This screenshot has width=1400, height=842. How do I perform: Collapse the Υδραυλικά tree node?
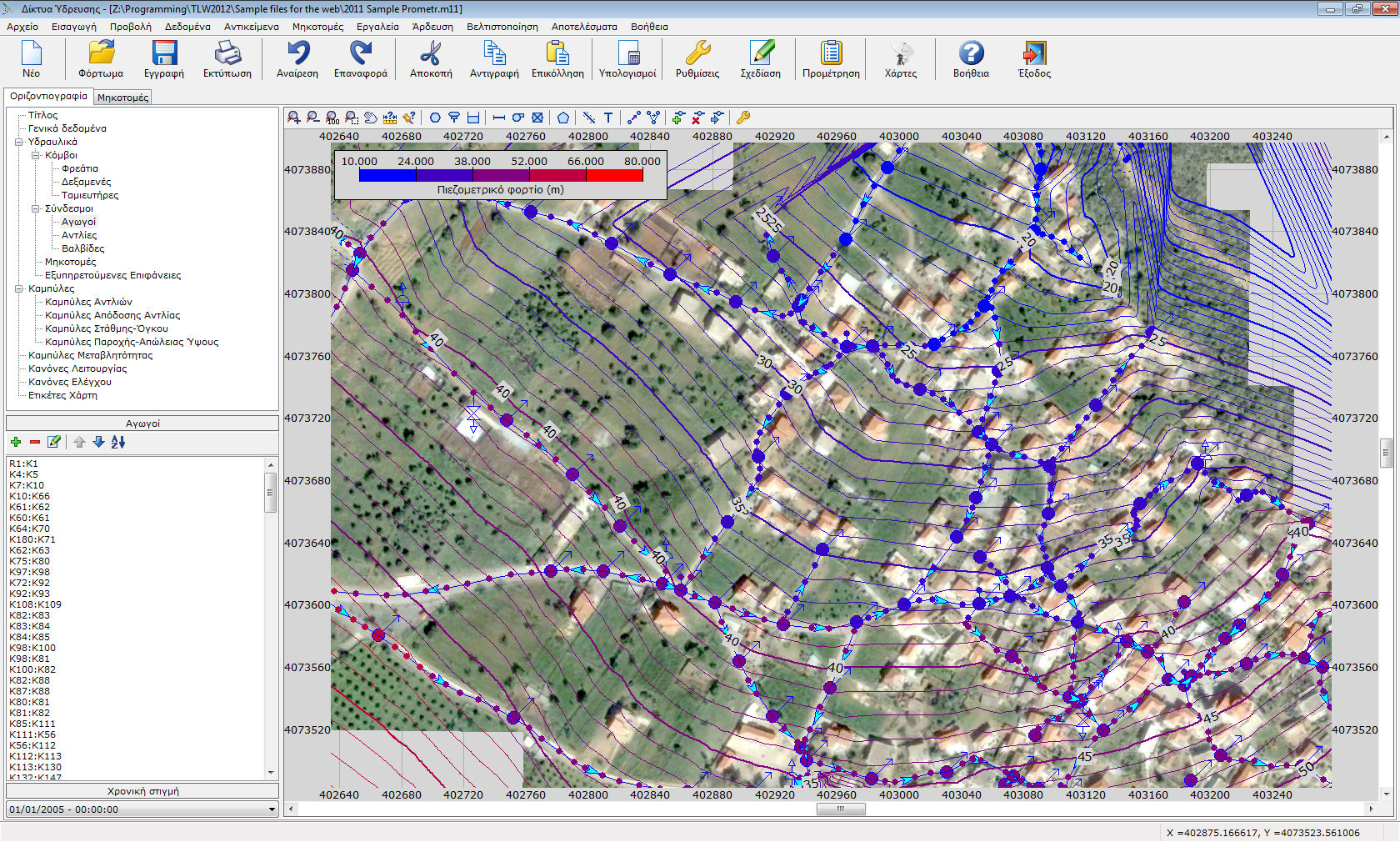tap(19, 142)
